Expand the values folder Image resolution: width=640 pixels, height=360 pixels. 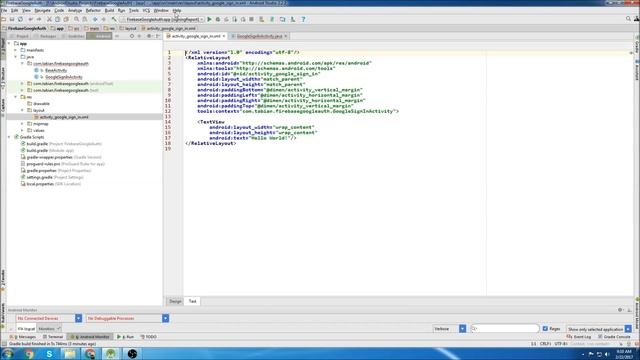point(22,131)
